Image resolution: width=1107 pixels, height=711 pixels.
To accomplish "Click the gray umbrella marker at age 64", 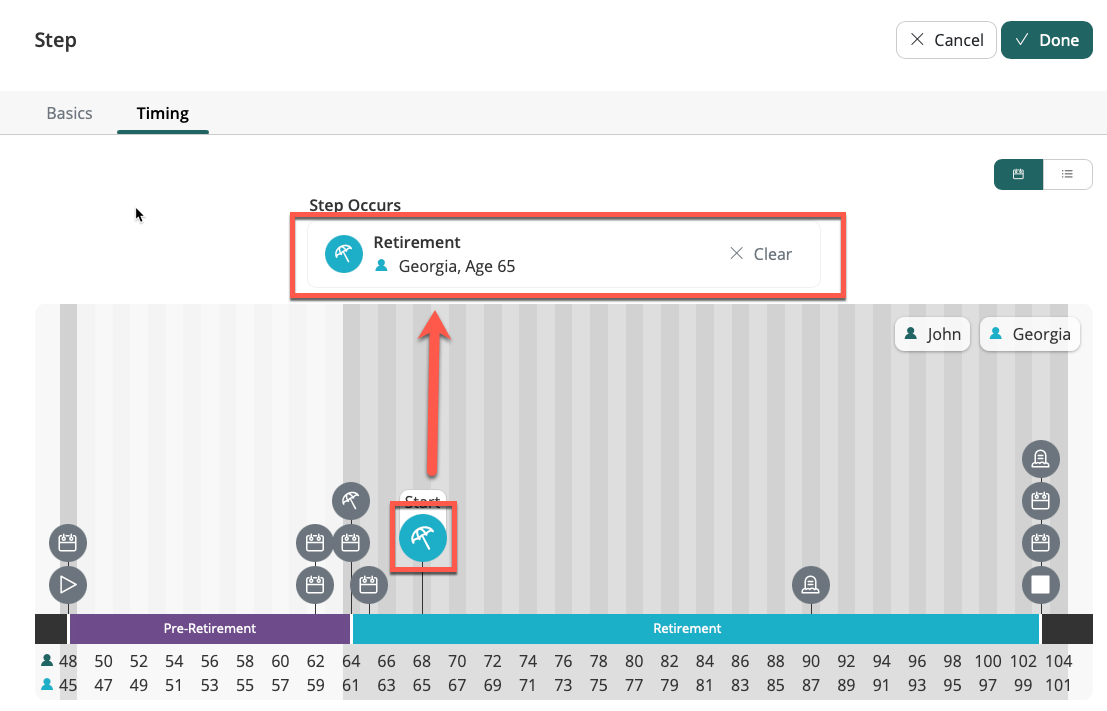I will [350, 501].
